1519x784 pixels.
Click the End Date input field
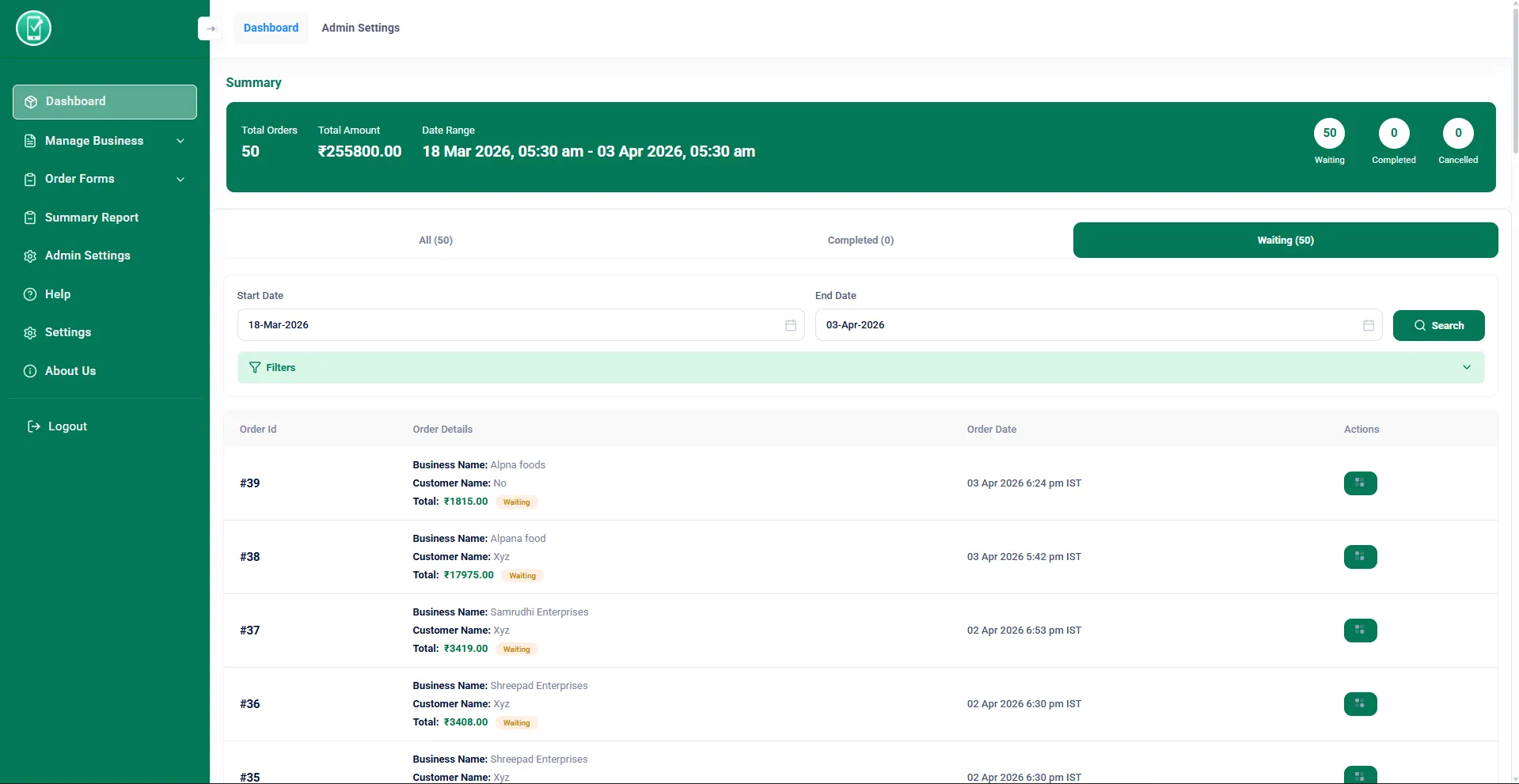1099,325
